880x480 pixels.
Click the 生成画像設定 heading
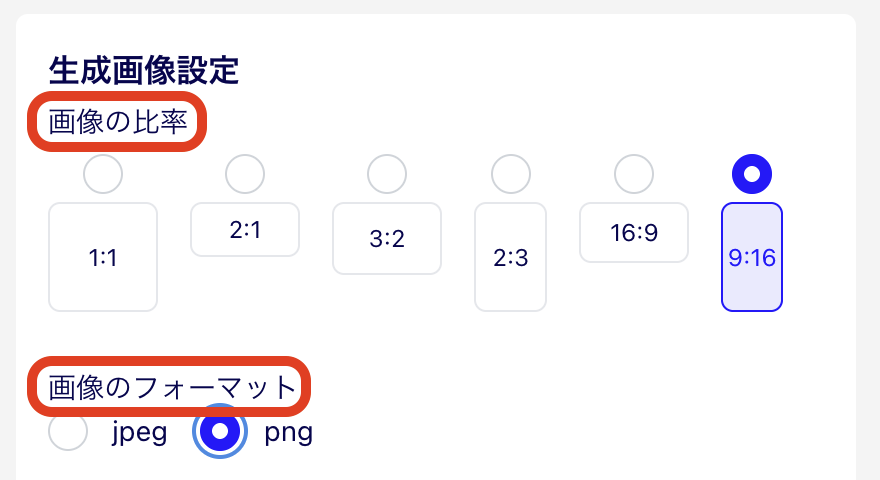(144, 71)
